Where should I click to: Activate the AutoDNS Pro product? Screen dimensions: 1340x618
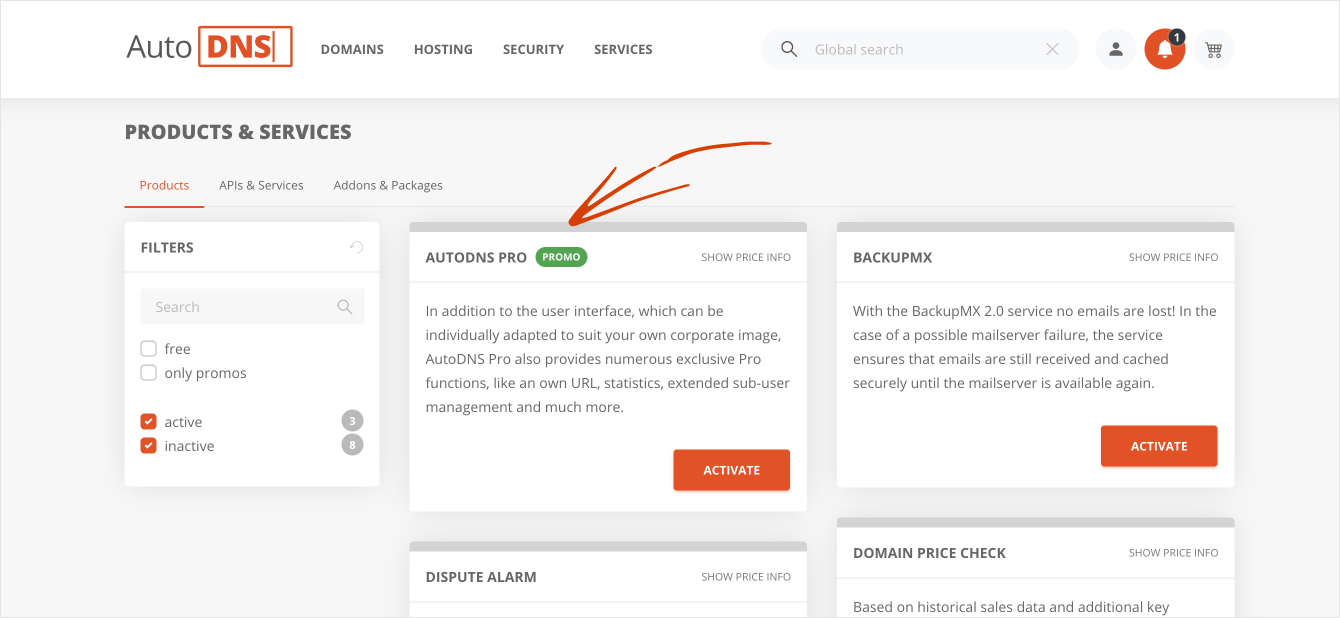click(732, 470)
